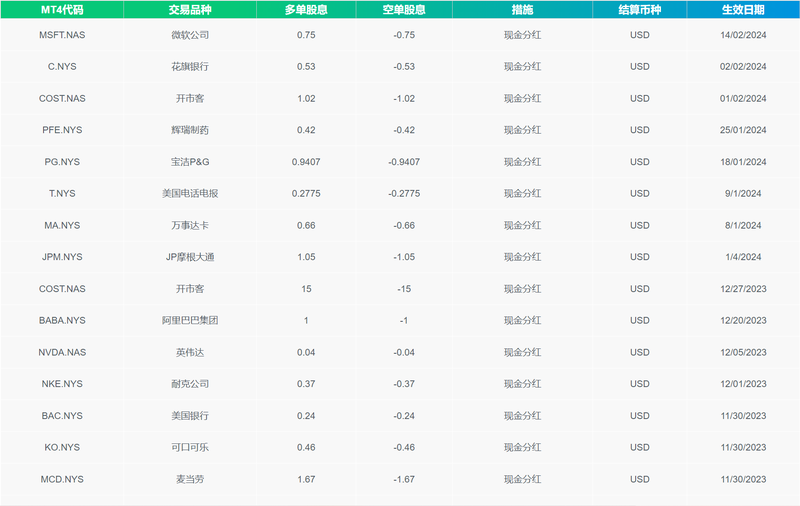The height and width of the screenshot is (506, 800).
Task: Click the date 18/01/2024
Action: tap(743, 162)
